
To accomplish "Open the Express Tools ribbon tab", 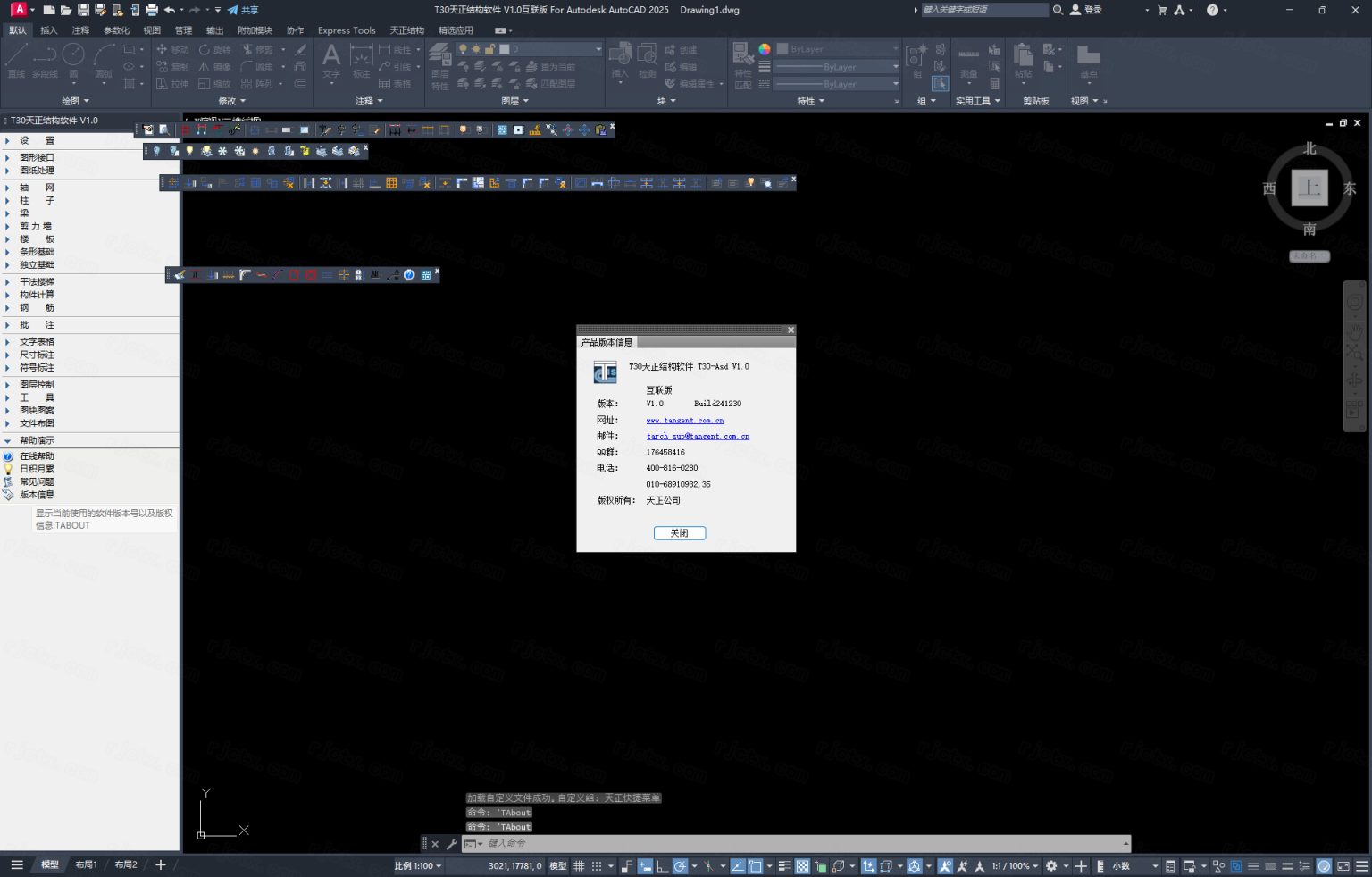I will (x=347, y=30).
